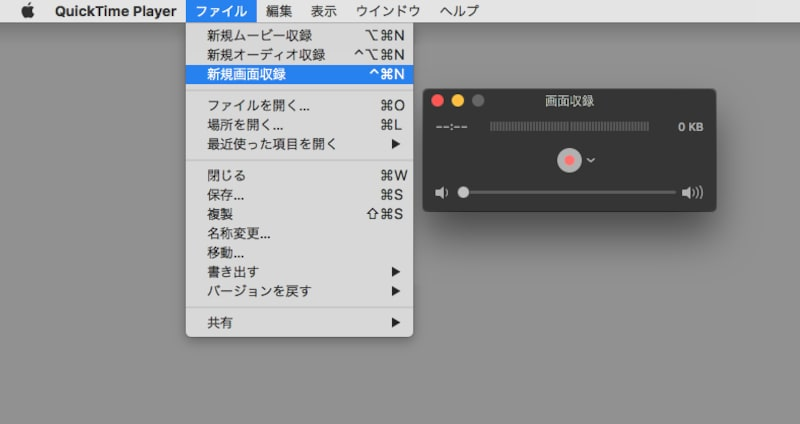Adjust the volume slider knob
This screenshot has width=800, height=424.
[463, 192]
